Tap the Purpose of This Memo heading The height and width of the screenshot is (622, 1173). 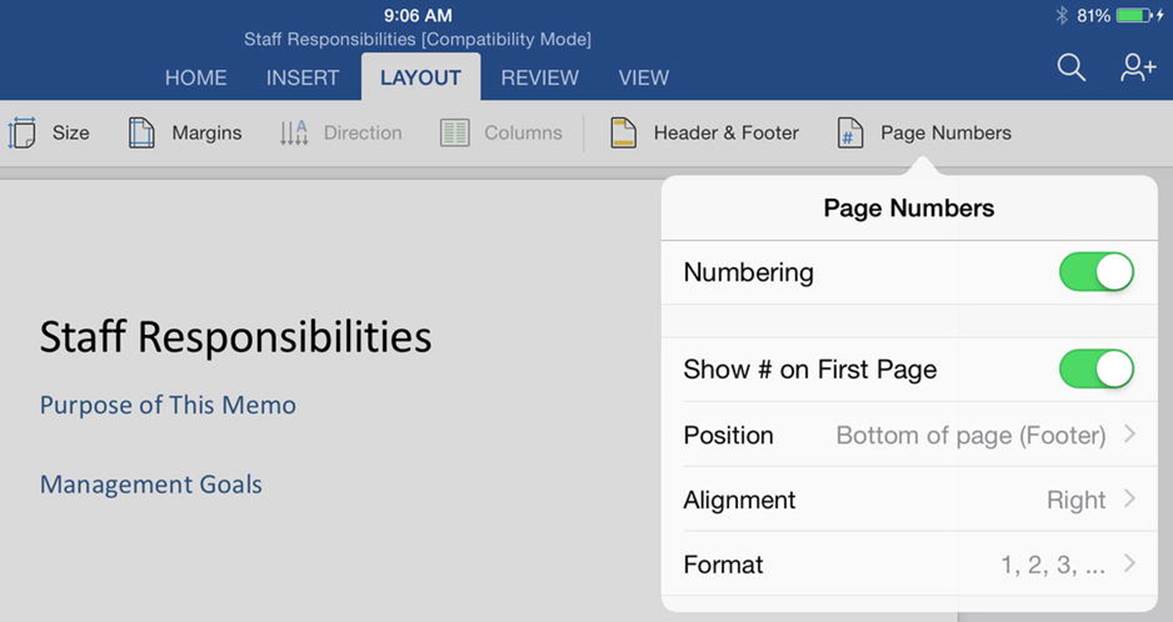(168, 405)
